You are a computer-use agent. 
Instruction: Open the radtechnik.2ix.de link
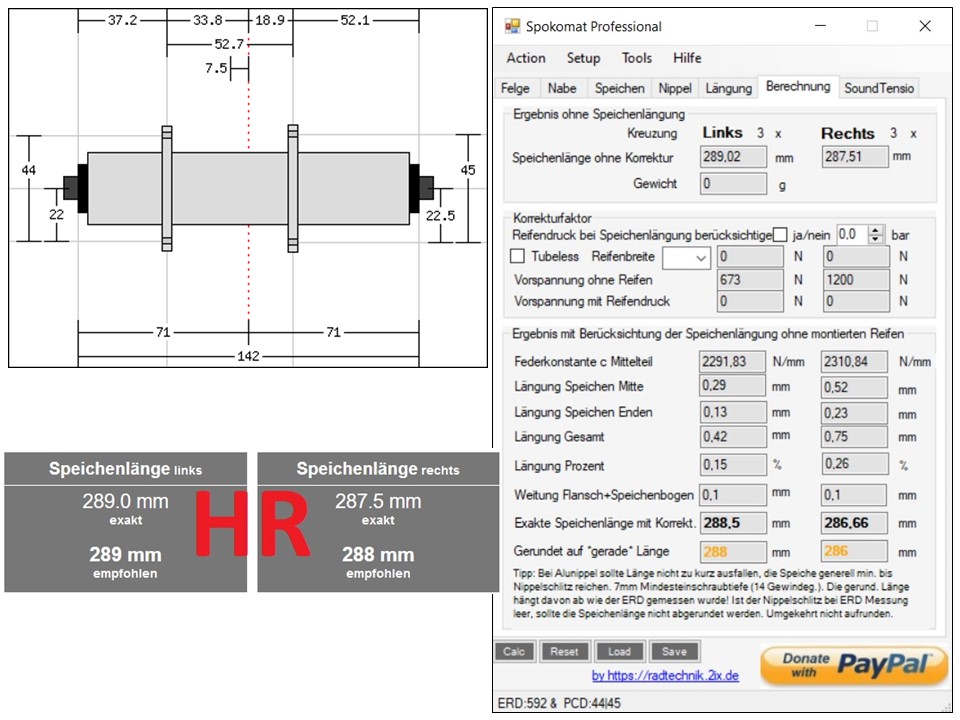[x=665, y=676]
